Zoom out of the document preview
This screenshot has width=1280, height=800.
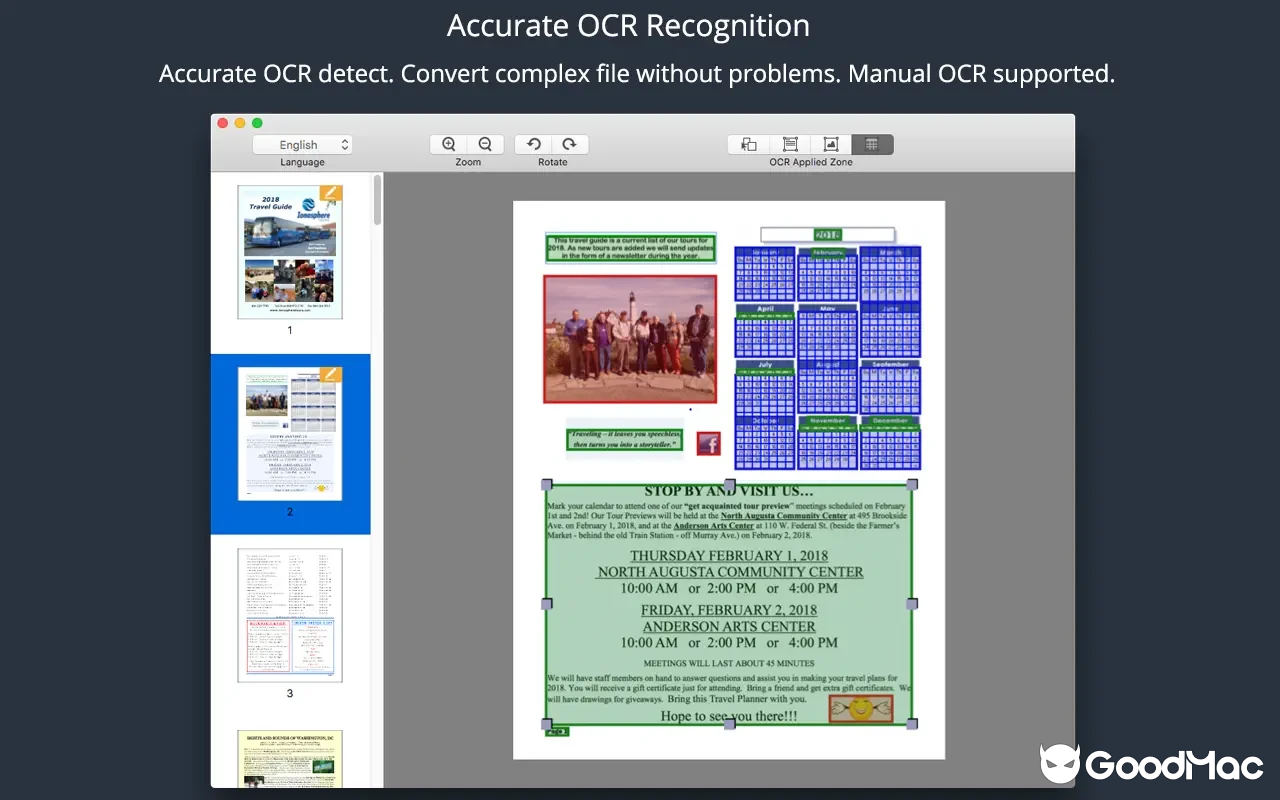(x=485, y=143)
